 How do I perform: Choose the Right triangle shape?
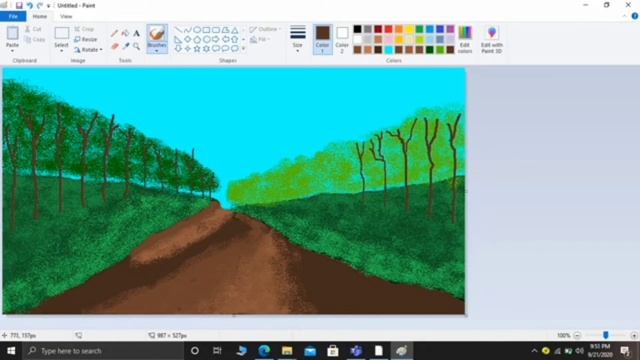(x=178, y=40)
